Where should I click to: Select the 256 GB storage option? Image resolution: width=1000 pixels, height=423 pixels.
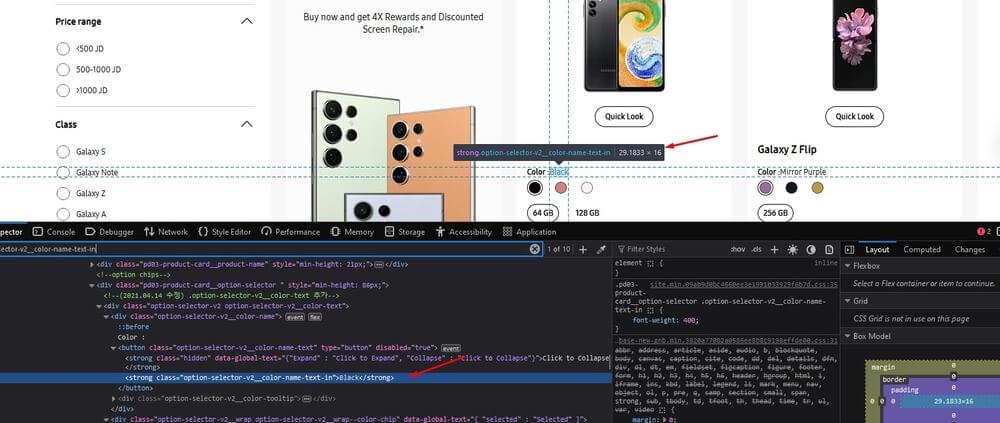(x=774, y=213)
